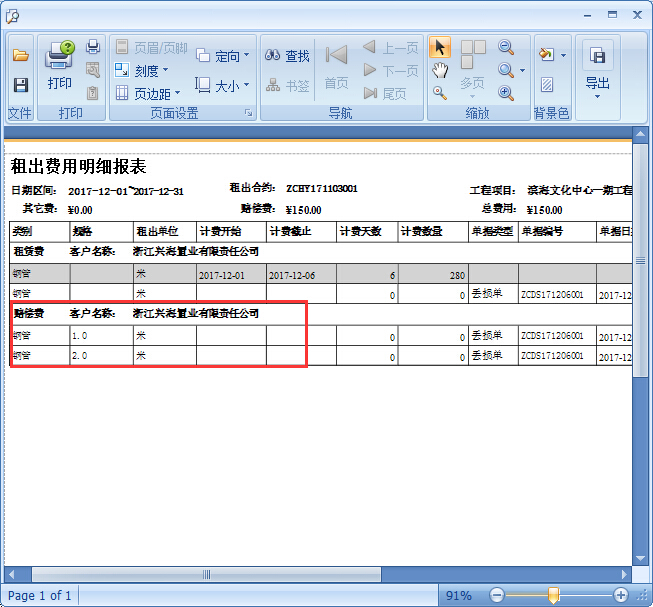
Task: Decrease zoom with status bar minus button
Action: [496, 595]
